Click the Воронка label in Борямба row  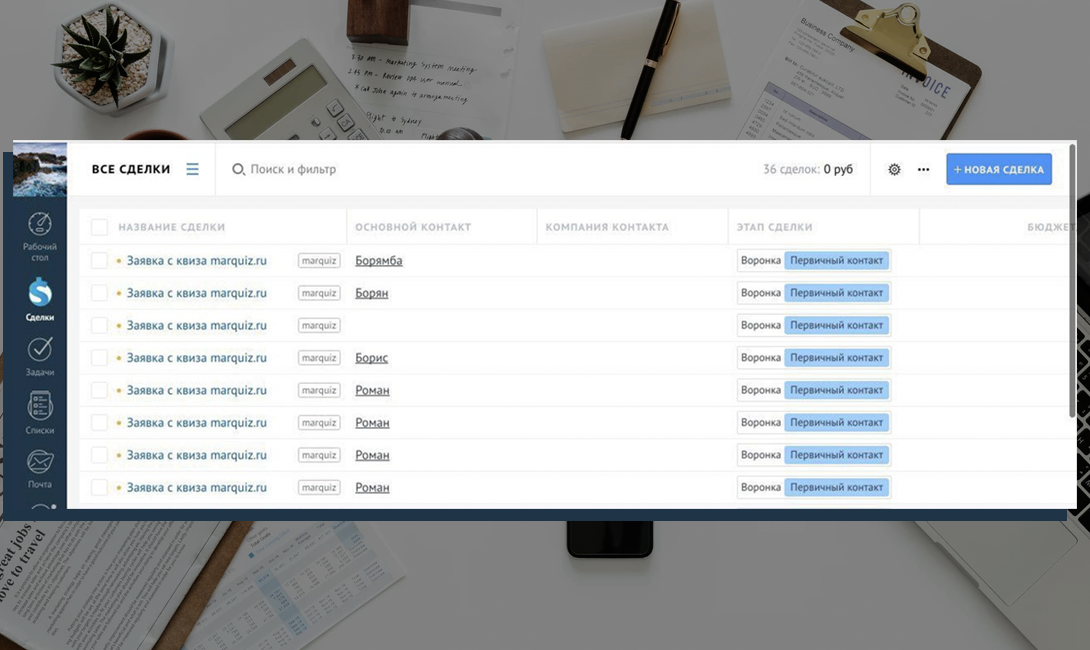[760, 261]
